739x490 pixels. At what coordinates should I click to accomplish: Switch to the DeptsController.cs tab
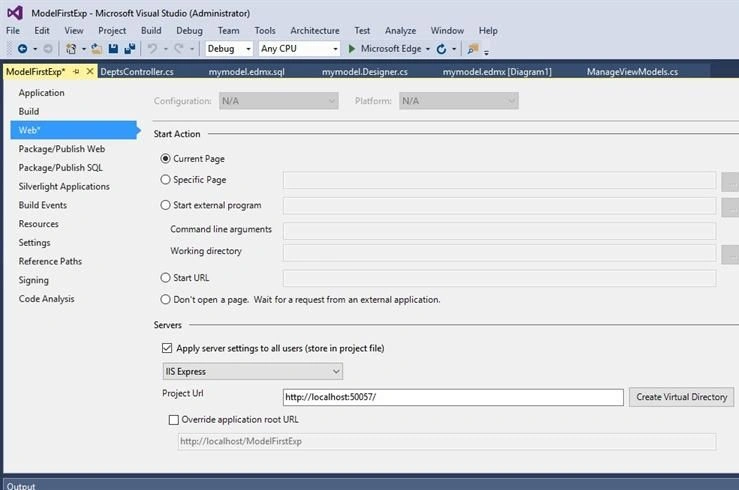(137, 72)
